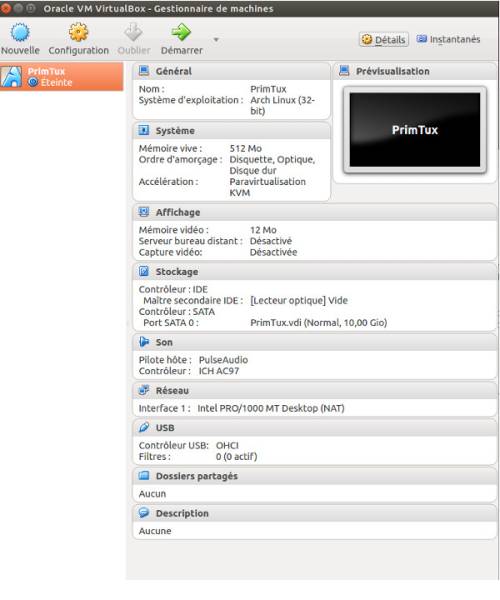The height and width of the screenshot is (600, 500).
Task: Click the Prévisualisation section header
Action: pyautogui.click(x=415, y=71)
